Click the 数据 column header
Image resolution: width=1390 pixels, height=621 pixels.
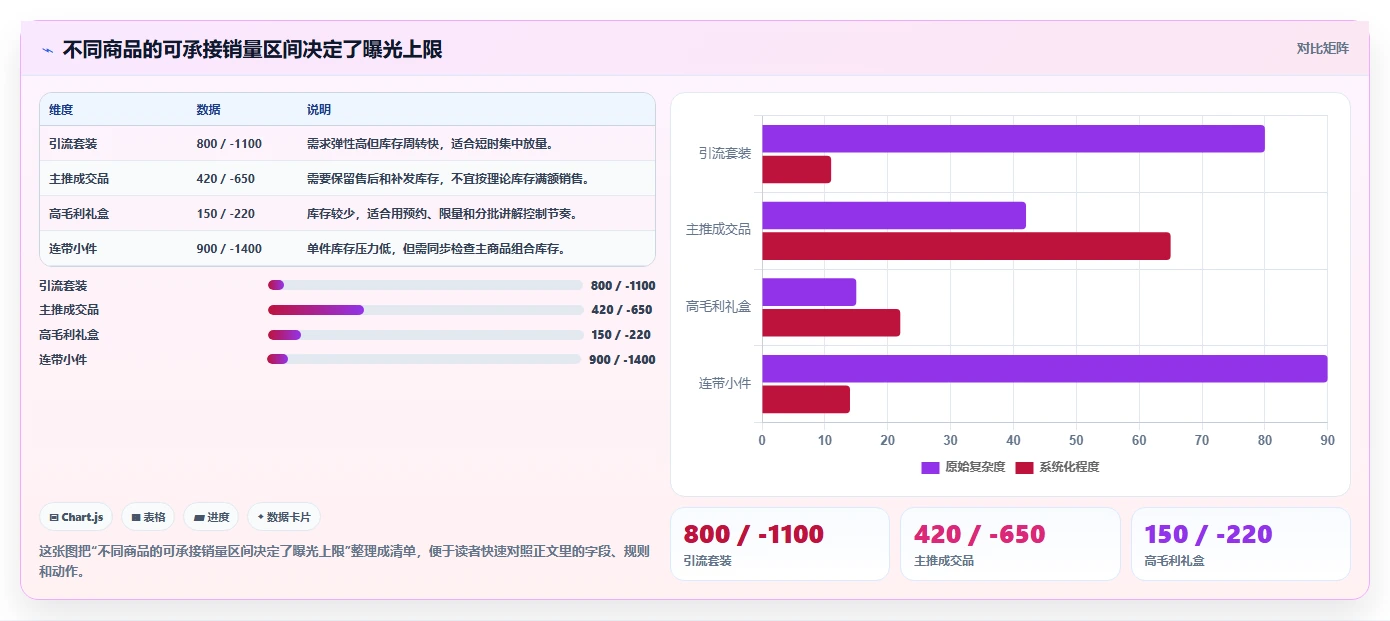209,110
